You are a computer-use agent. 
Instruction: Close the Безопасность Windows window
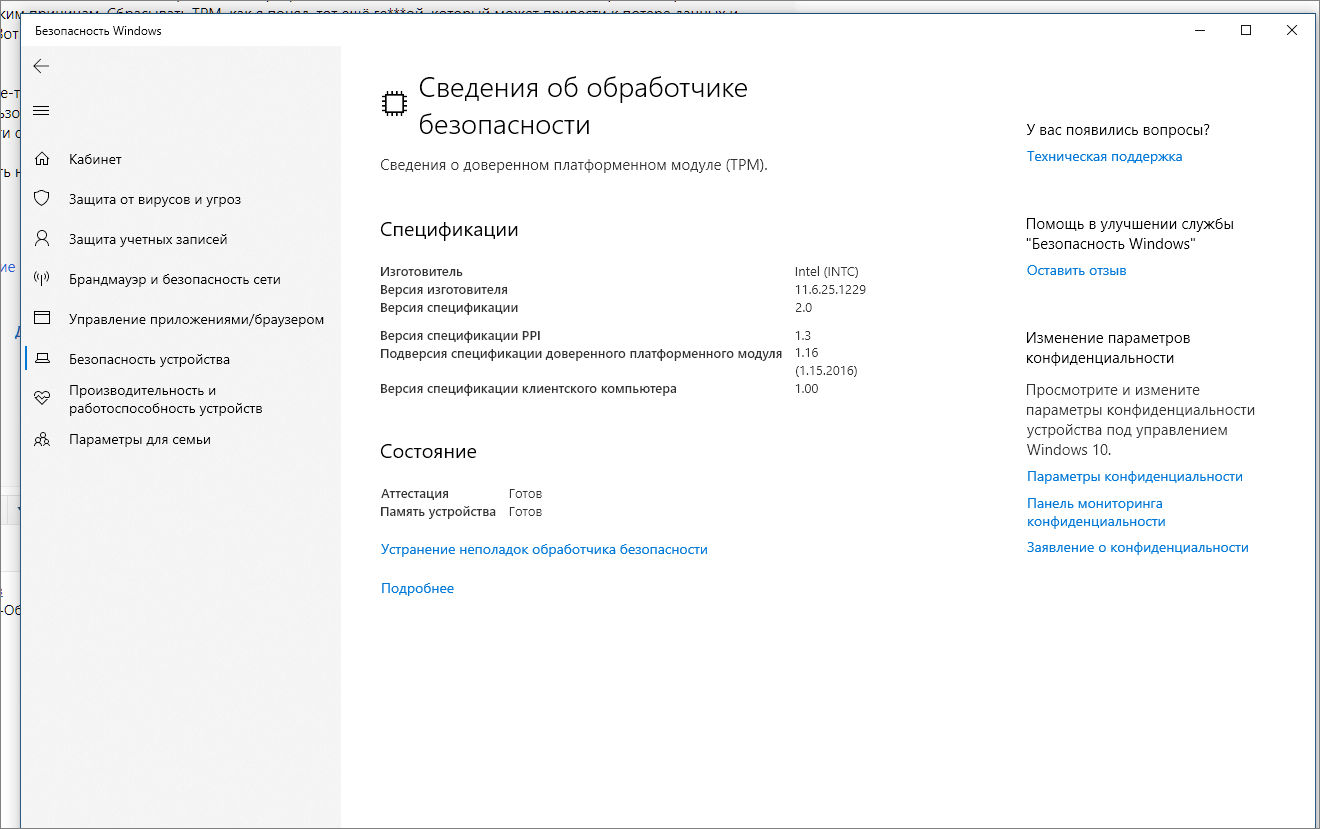(1291, 30)
